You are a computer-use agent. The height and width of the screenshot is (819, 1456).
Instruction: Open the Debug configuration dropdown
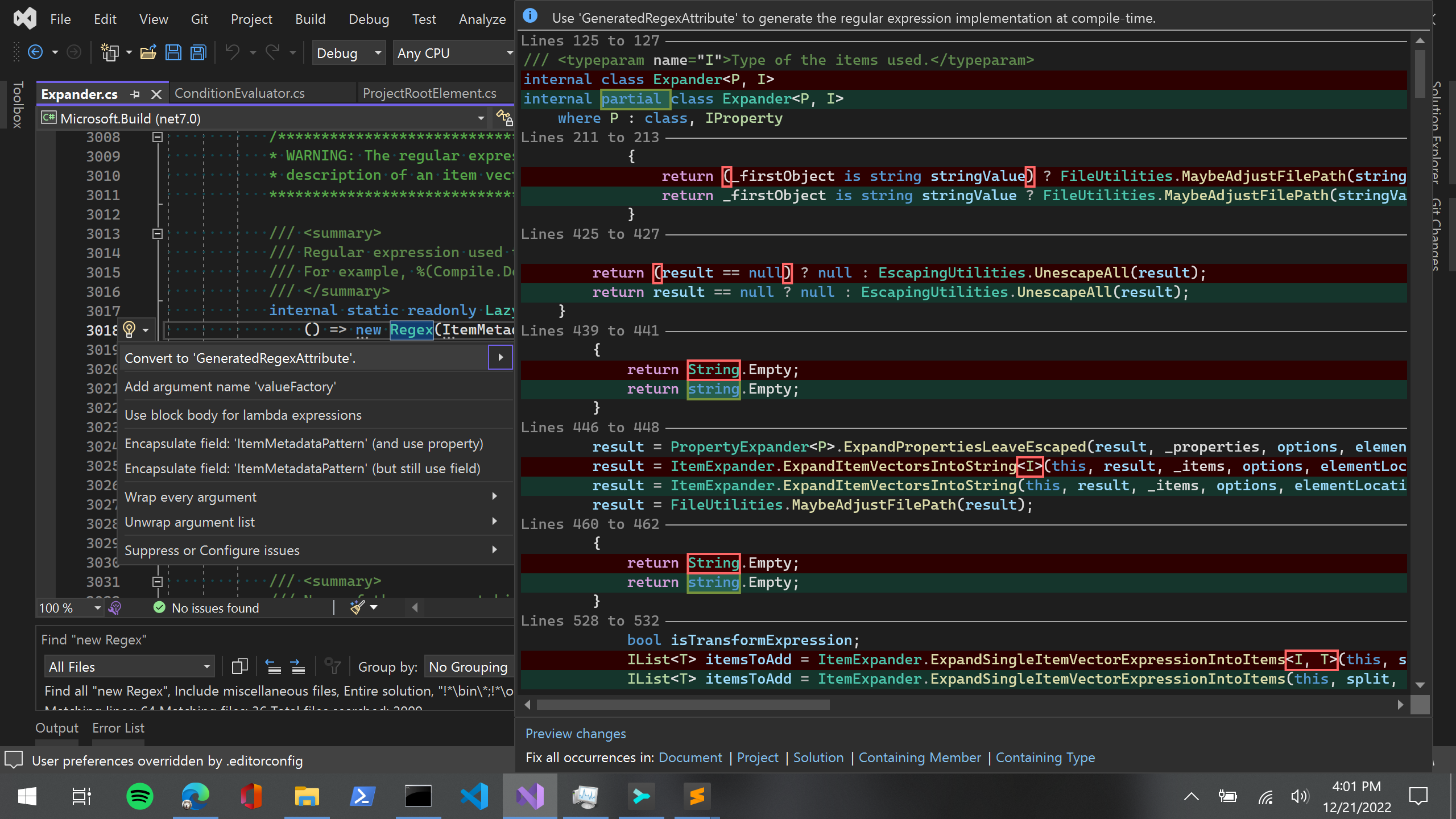click(x=377, y=53)
